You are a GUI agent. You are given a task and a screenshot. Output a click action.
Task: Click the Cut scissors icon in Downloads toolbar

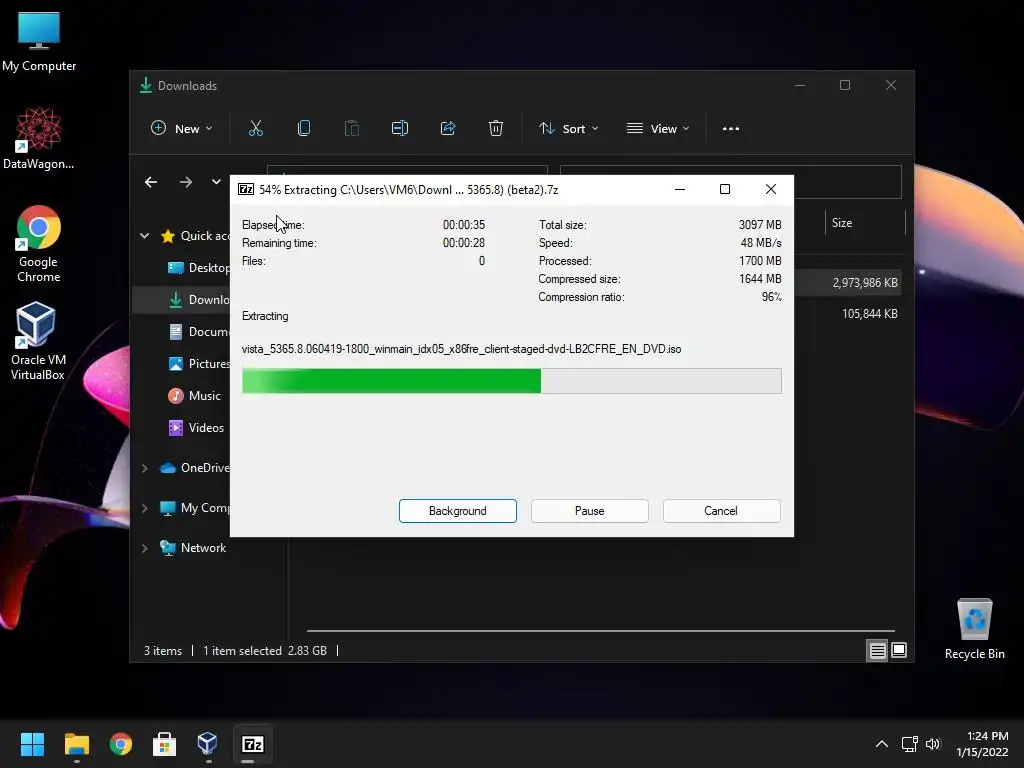255,129
